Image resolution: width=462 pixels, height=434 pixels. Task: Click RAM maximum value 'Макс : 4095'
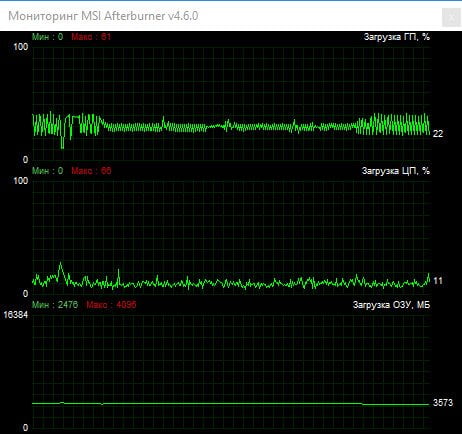click(x=111, y=305)
